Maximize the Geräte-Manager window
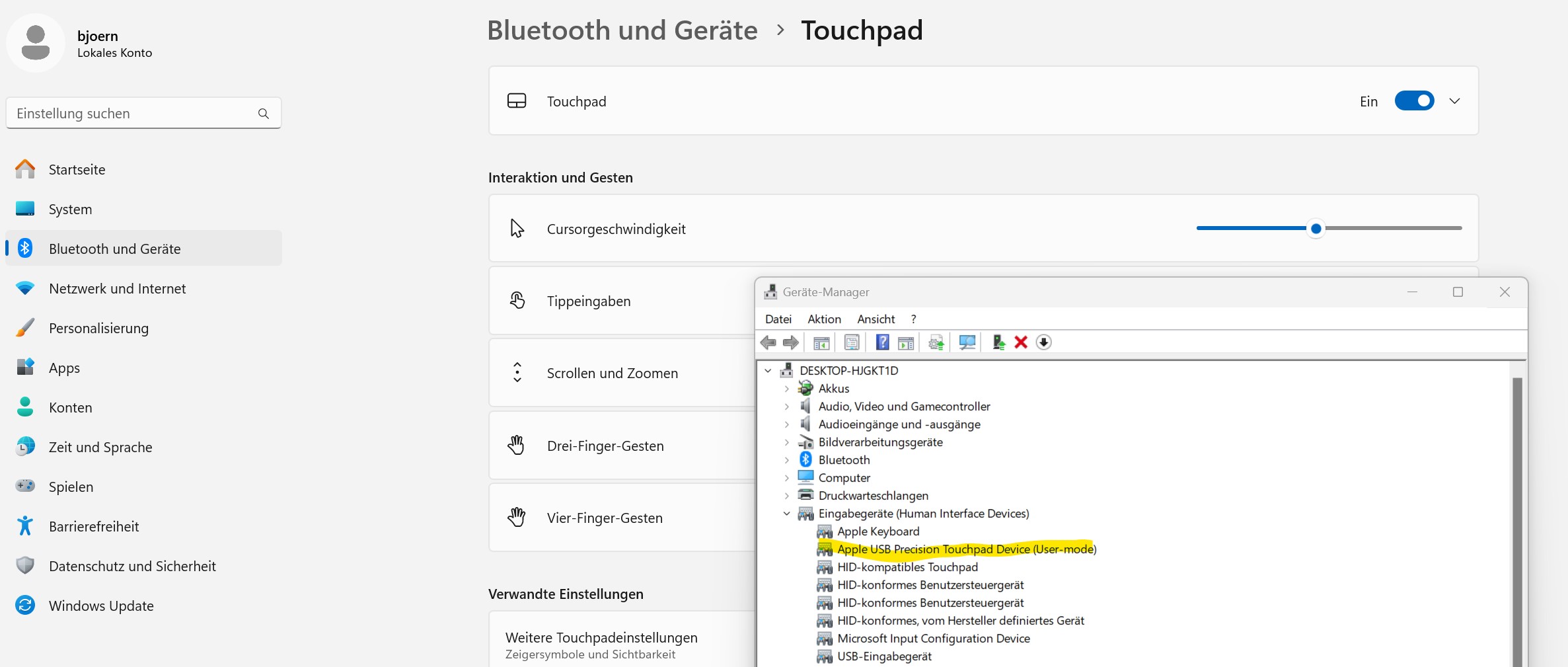The width and height of the screenshot is (1568, 667). pos(1458,292)
